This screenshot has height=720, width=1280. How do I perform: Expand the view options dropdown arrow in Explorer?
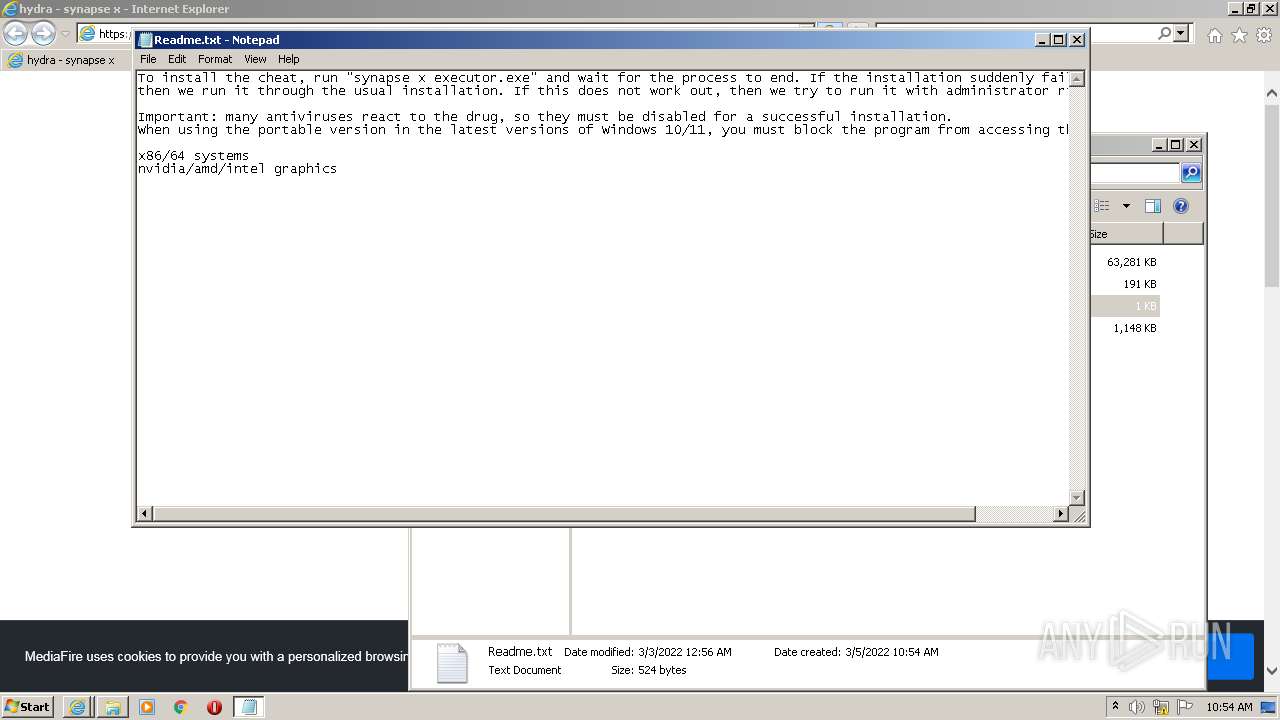pyautogui.click(x=1126, y=206)
